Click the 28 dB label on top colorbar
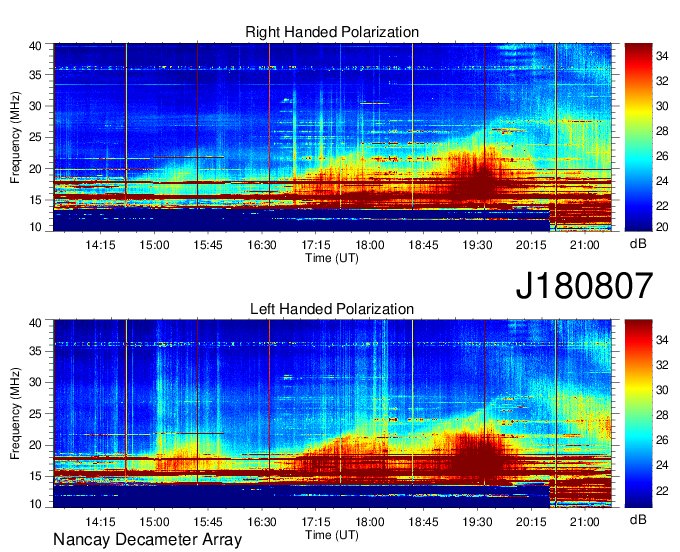Screen dimensions: 680x552 click(662, 131)
